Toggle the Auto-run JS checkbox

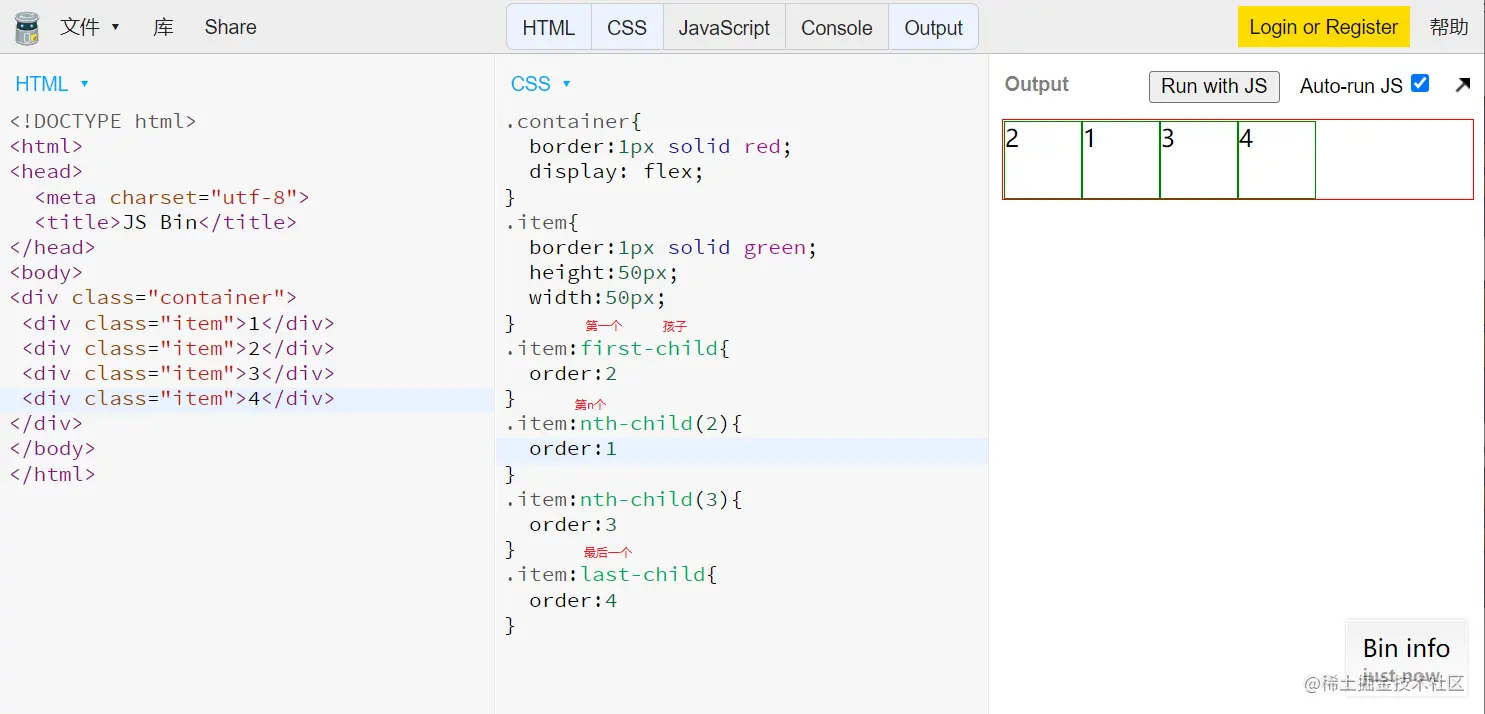1419,84
